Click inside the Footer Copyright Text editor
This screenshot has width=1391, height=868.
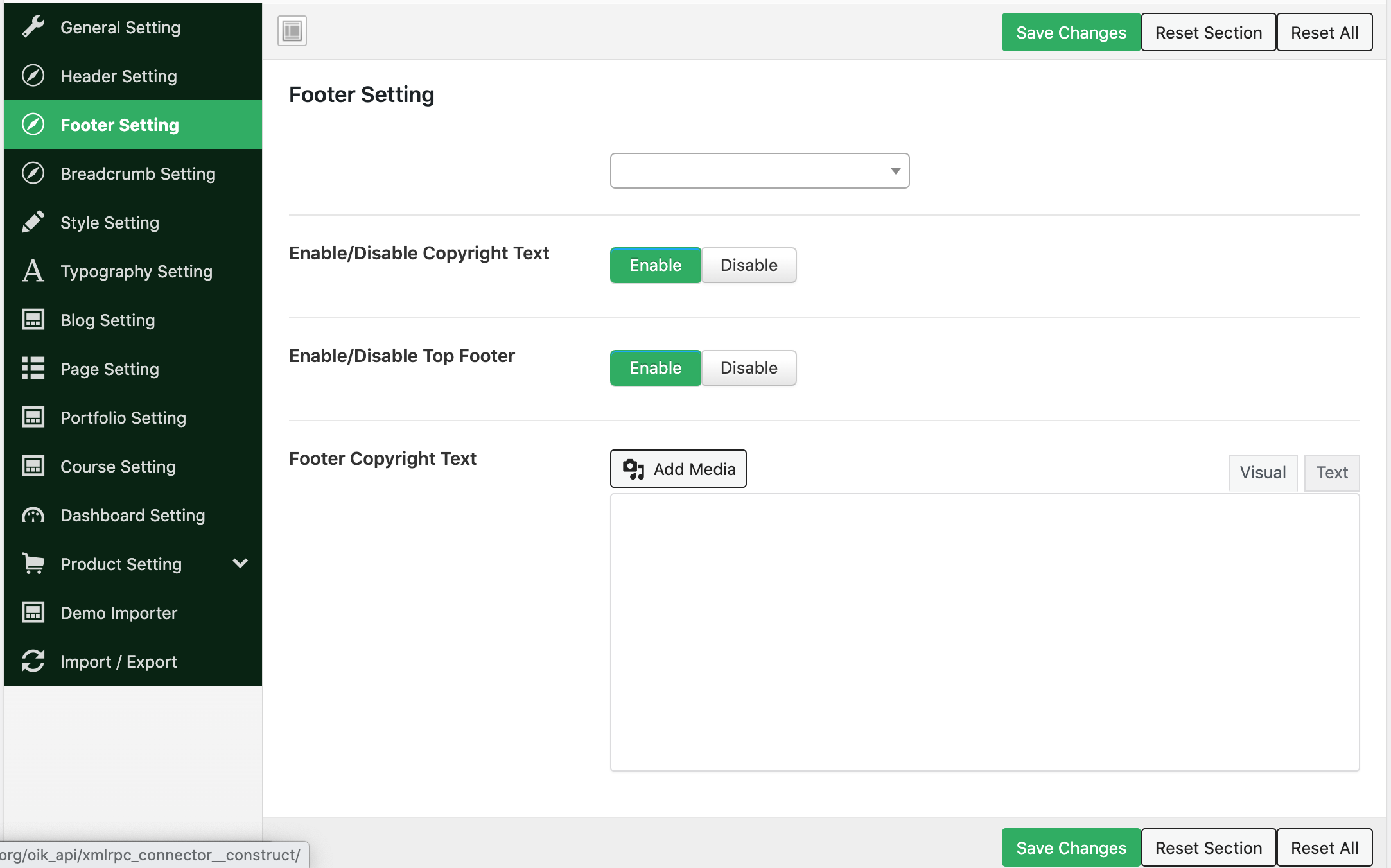(x=984, y=632)
